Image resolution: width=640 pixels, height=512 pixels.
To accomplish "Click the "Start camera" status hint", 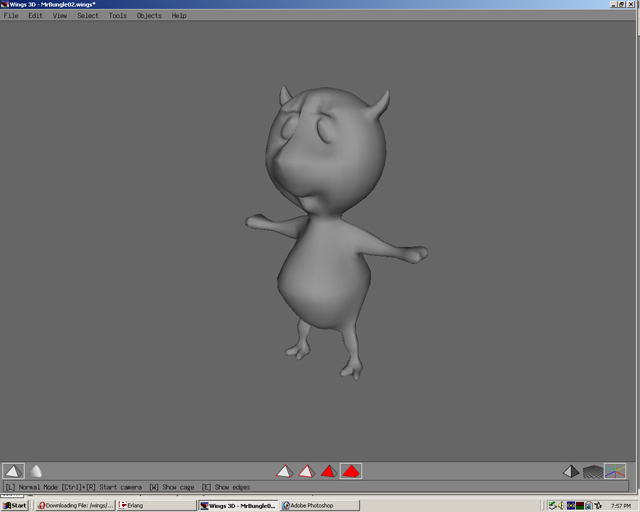I will pyautogui.click(x=120, y=487).
